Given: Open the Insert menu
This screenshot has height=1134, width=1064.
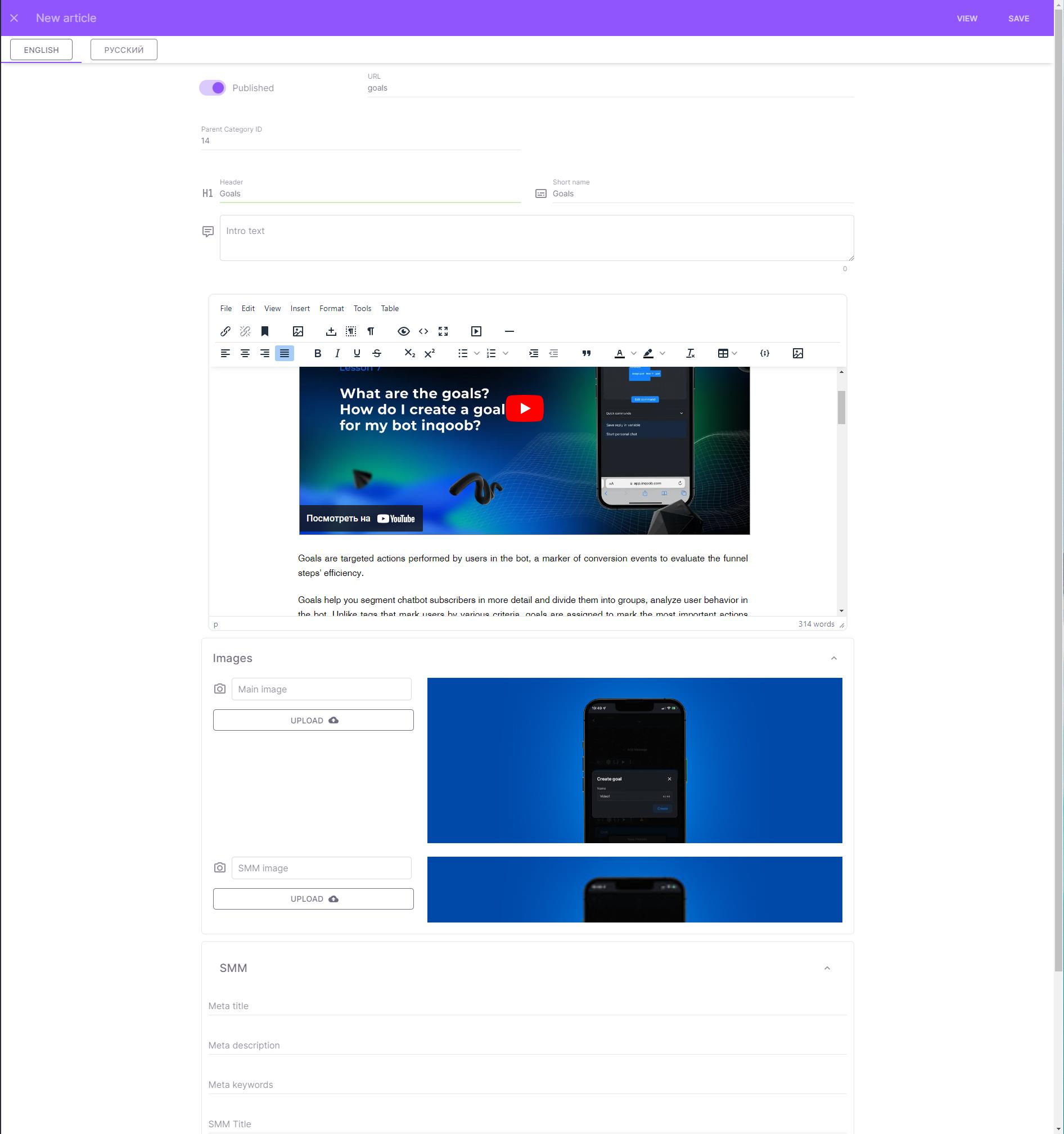Looking at the screenshot, I should click(300, 309).
